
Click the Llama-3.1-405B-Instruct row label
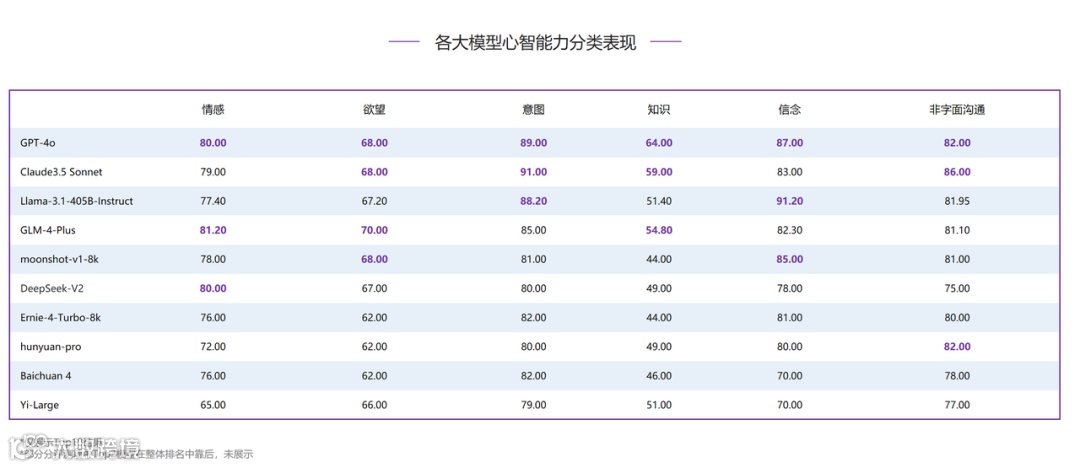click(76, 201)
